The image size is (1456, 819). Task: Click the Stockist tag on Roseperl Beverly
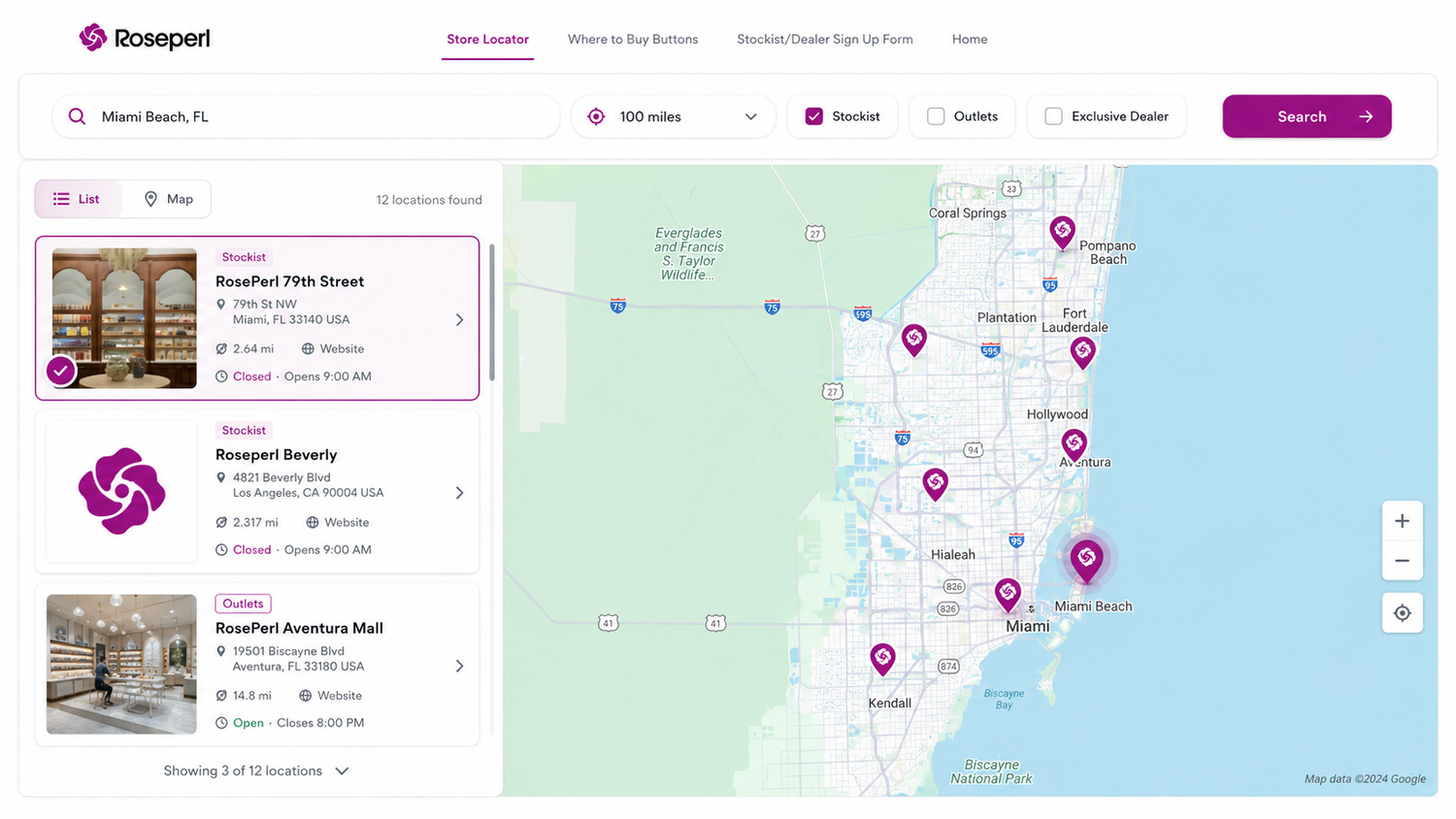pos(244,430)
